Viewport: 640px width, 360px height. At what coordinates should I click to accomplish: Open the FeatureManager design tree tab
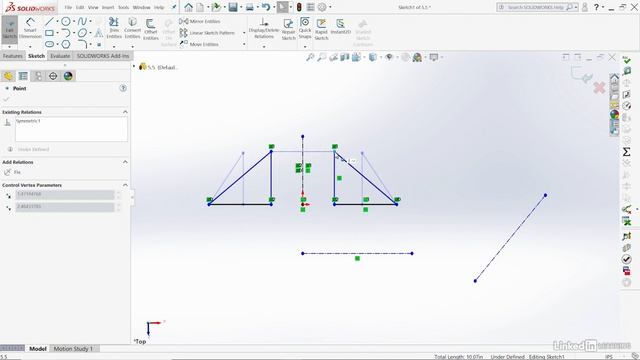coord(8,76)
